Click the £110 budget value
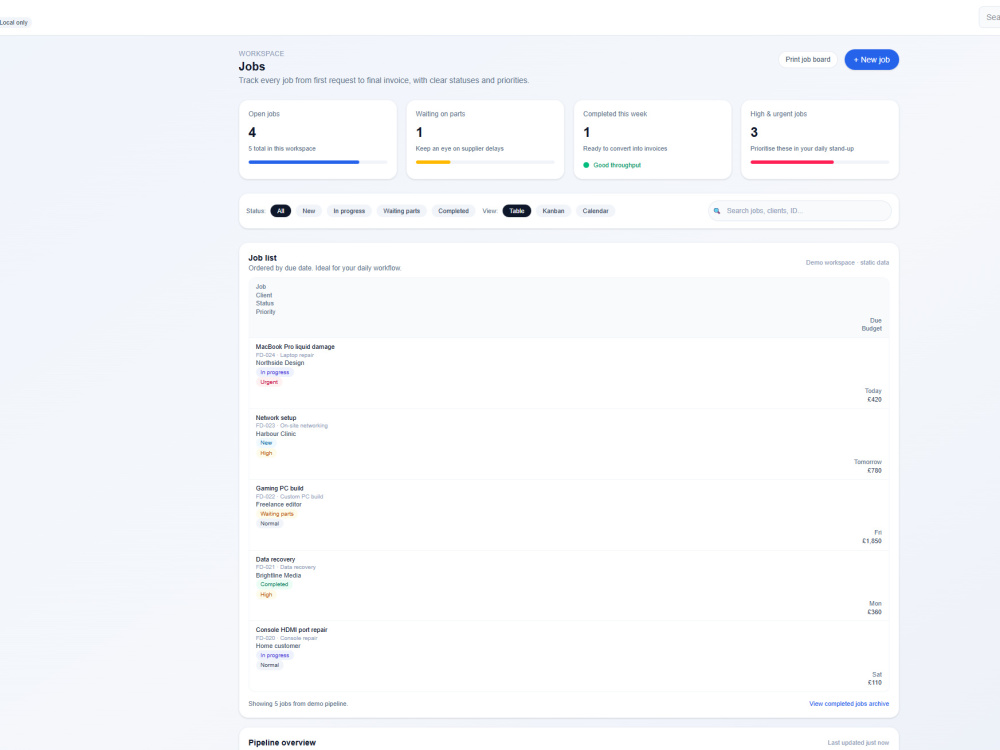The image size is (1000, 750). (874, 683)
